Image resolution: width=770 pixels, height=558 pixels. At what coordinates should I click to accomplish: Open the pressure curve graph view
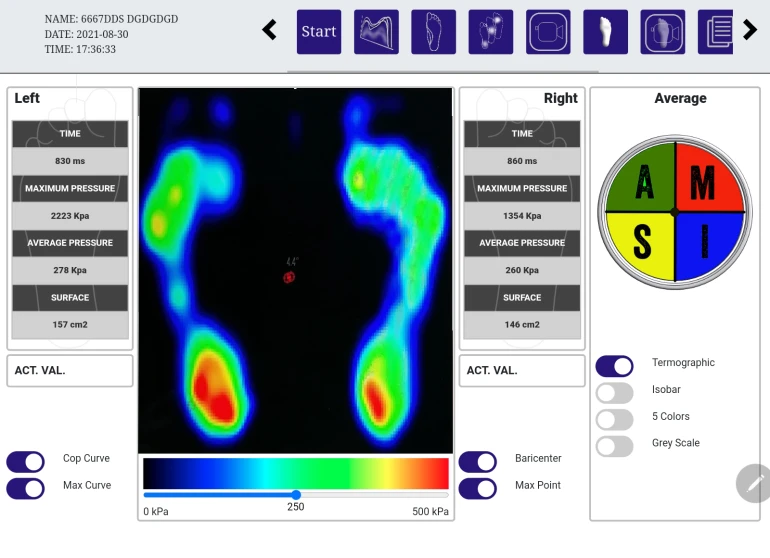point(376,32)
